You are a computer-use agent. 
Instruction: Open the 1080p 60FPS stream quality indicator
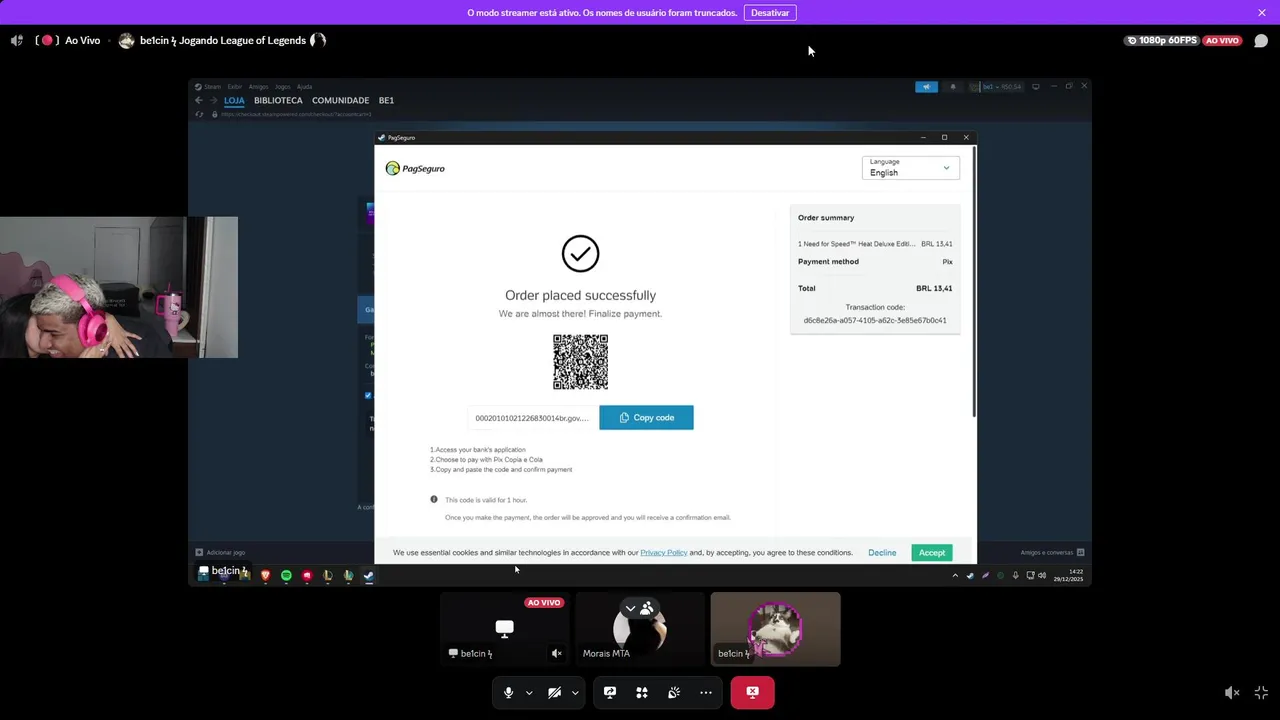pos(1161,41)
